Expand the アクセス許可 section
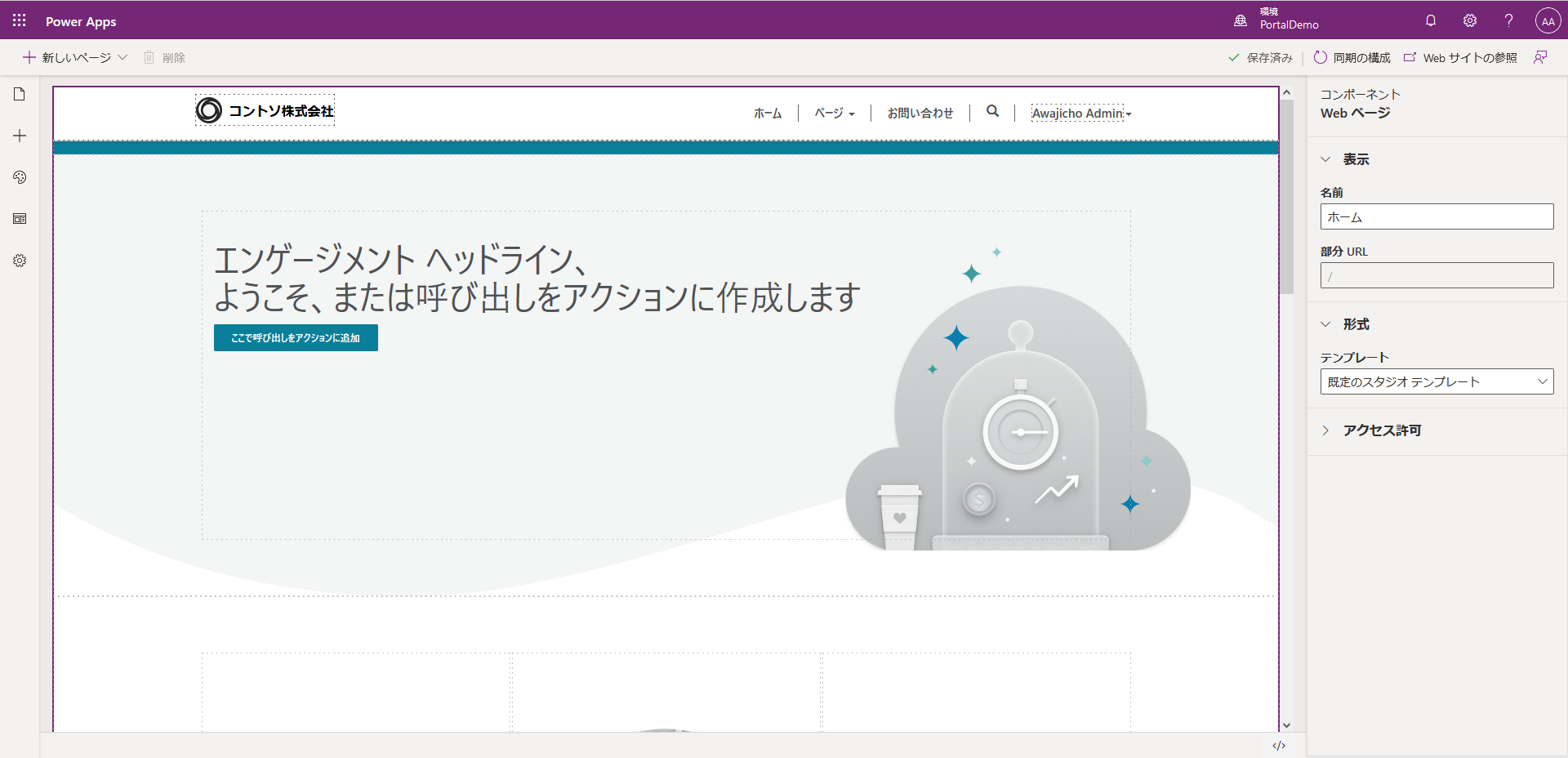This screenshot has height=758, width=1568. (x=1382, y=430)
